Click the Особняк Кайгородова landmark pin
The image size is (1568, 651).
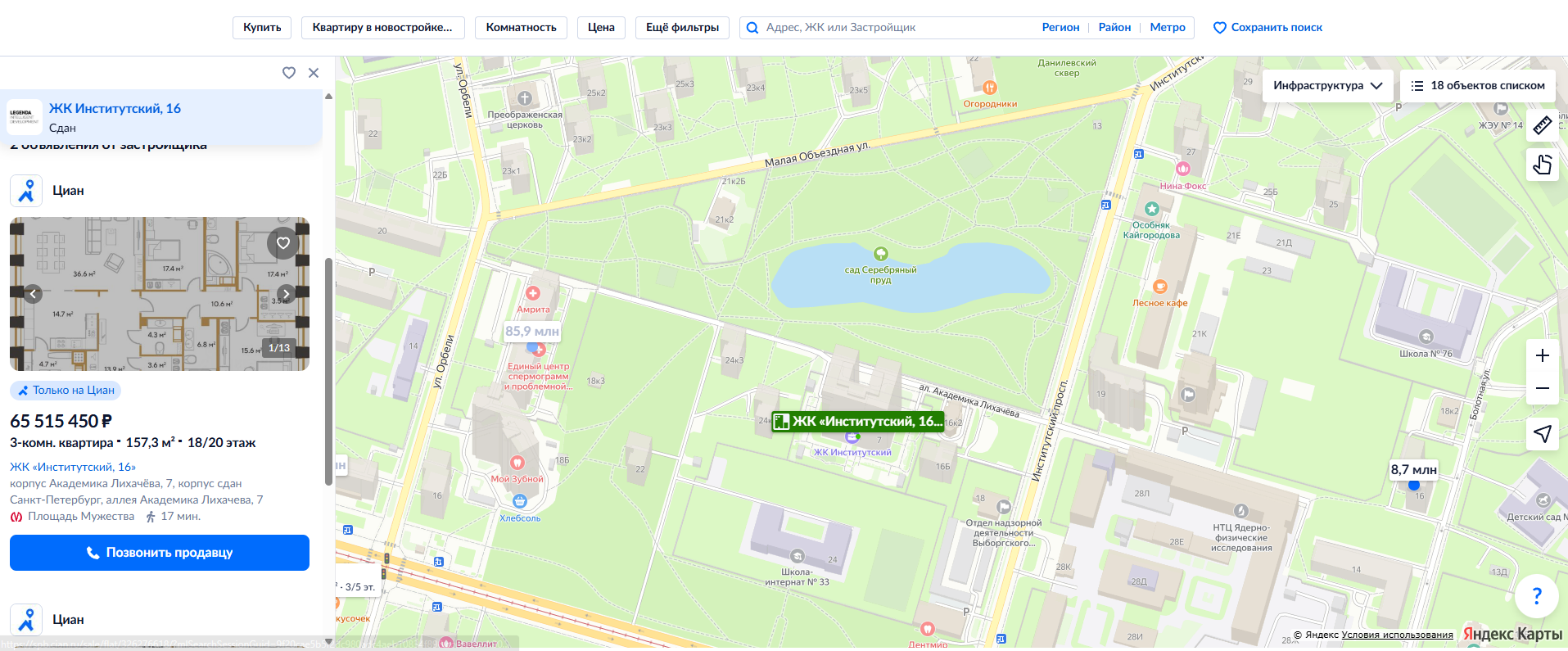1151,209
